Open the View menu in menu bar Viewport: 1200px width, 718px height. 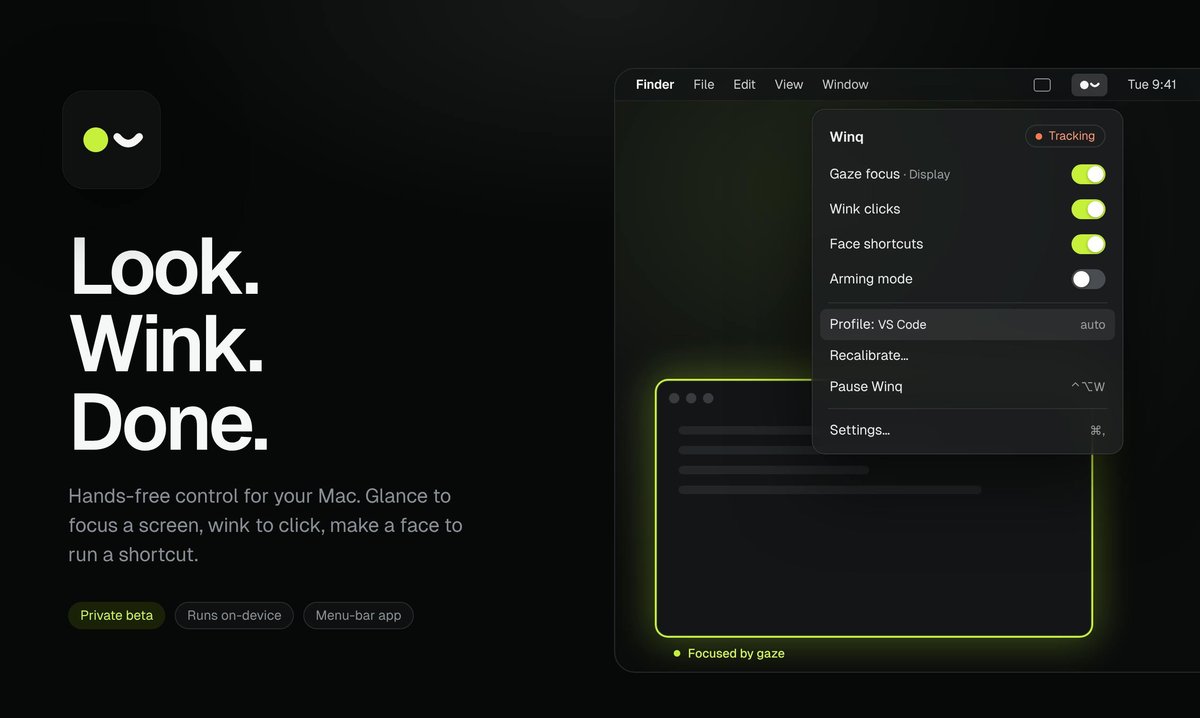tap(789, 85)
